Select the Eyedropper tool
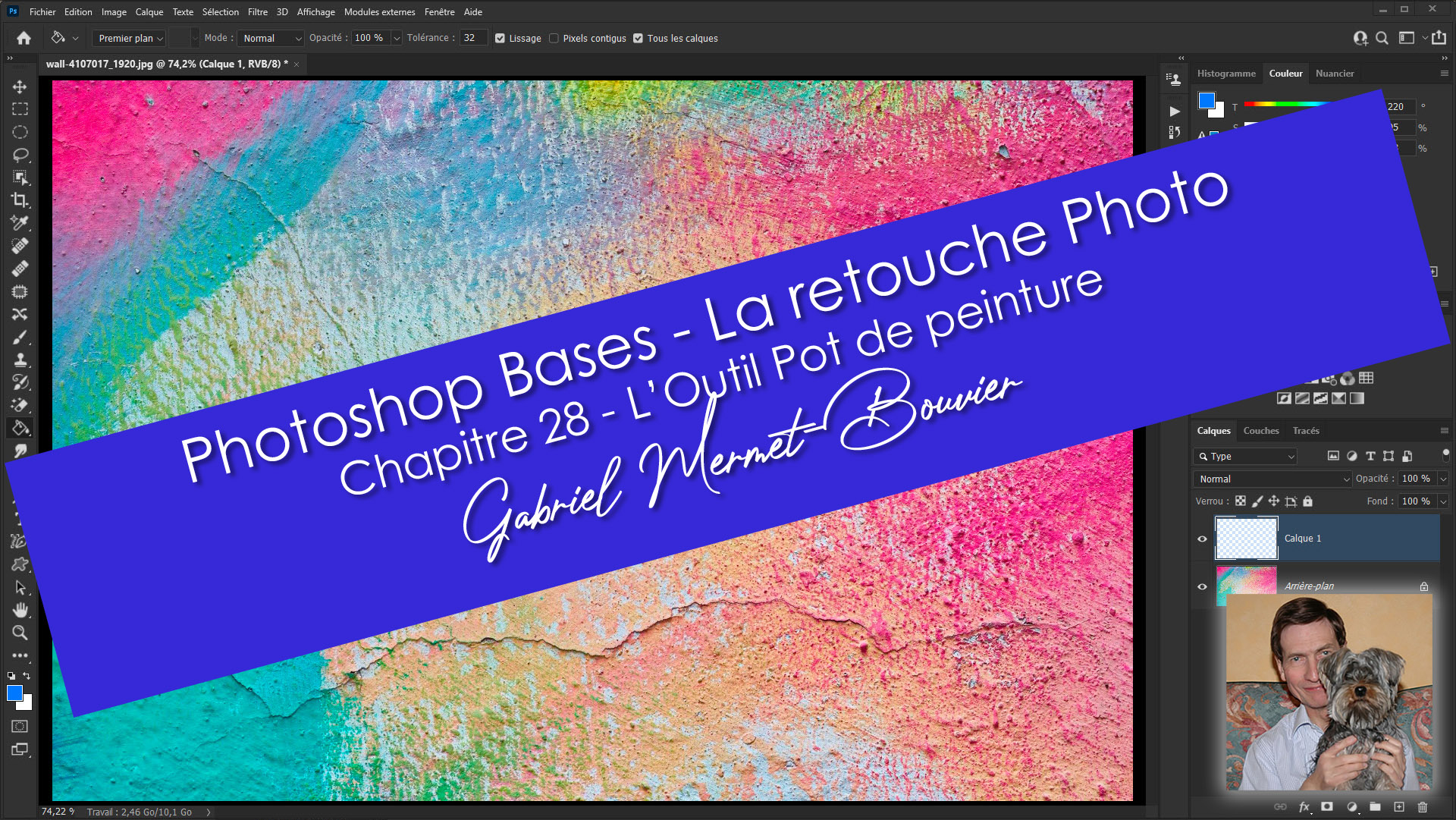Image resolution: width=1456 pixels, height=820 pixels. [20, 223]
